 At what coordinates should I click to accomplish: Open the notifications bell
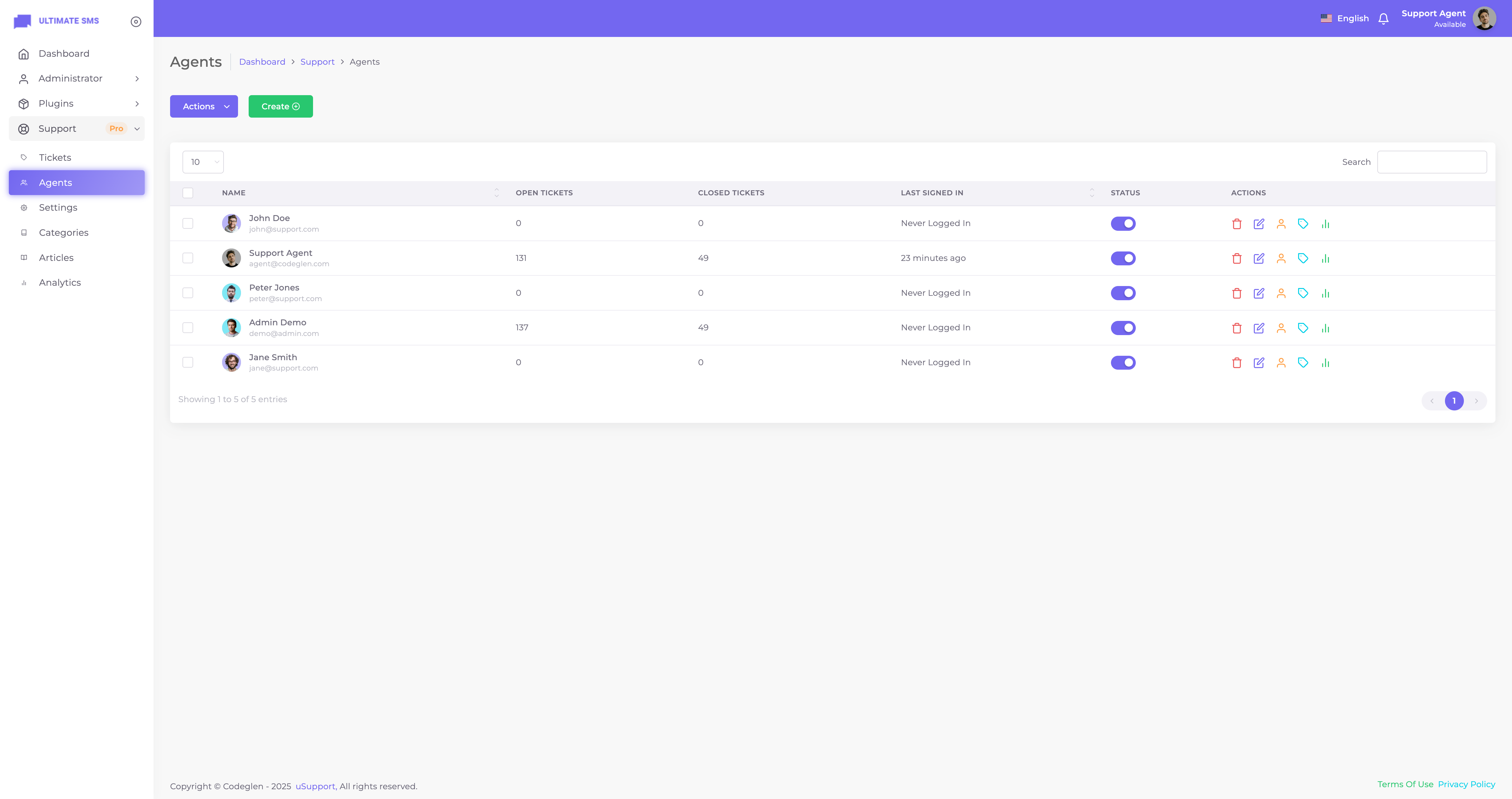click(1384, 19)
